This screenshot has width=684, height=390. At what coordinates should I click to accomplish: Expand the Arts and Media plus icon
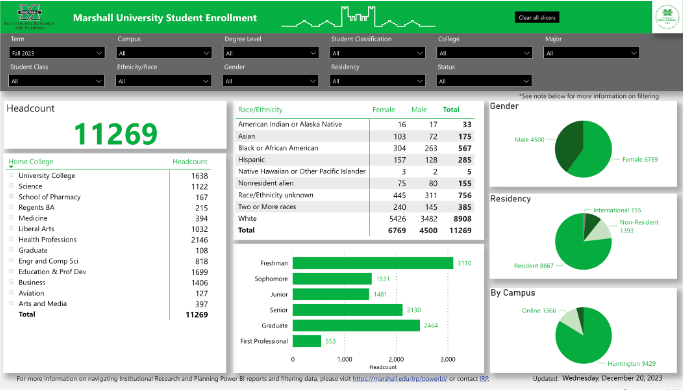[11, 303]
